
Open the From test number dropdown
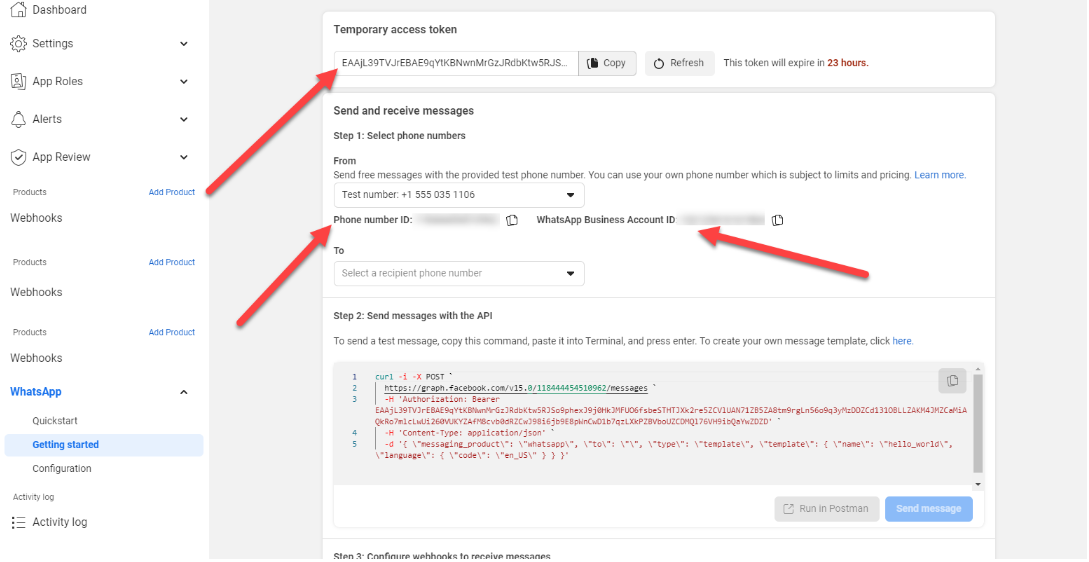pos(459,195)
